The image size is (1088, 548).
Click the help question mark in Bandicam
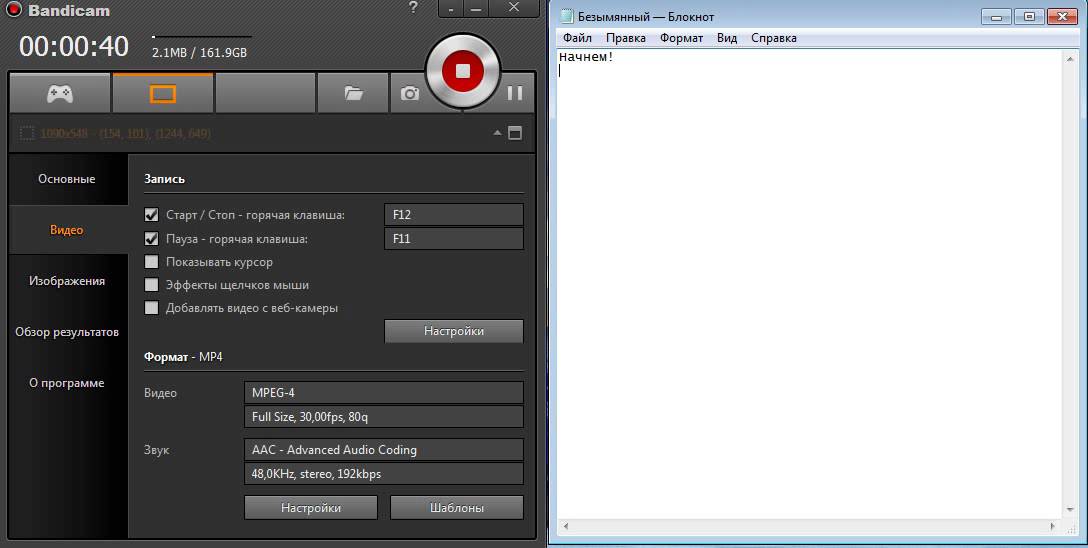414,8
